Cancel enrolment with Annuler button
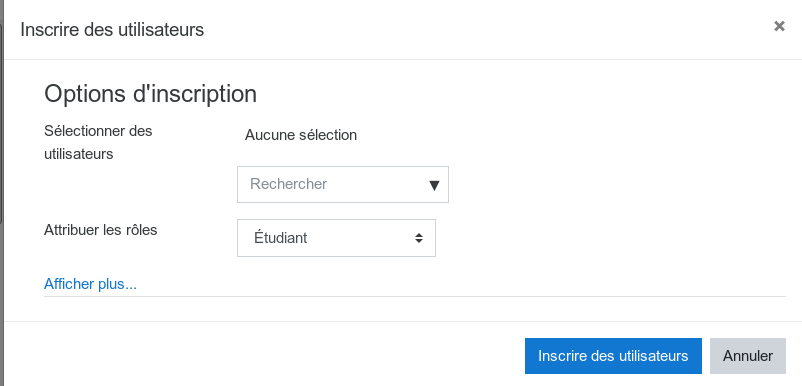The image size is (802, 386). 748,356
